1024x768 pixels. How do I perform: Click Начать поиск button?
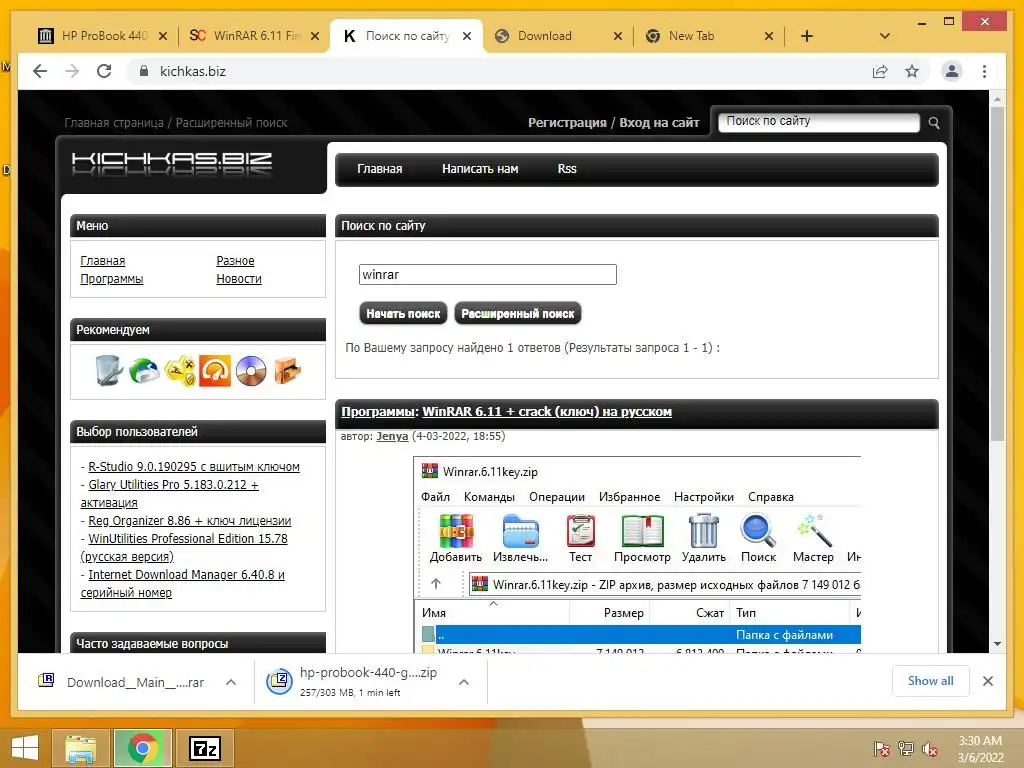point(403,313)
